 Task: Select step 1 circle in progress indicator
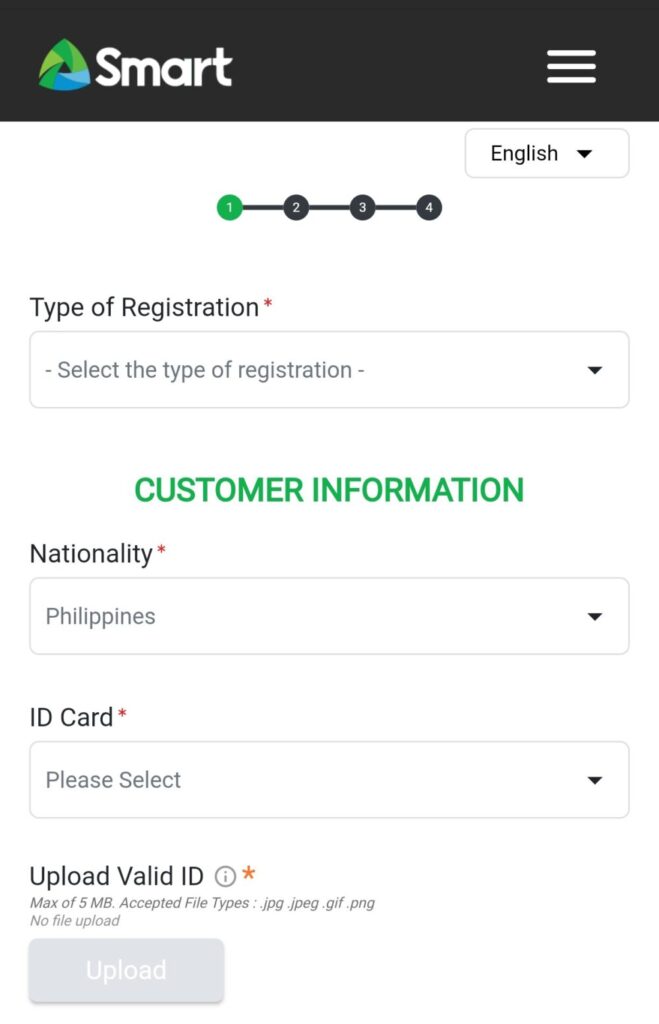(229, 208)
